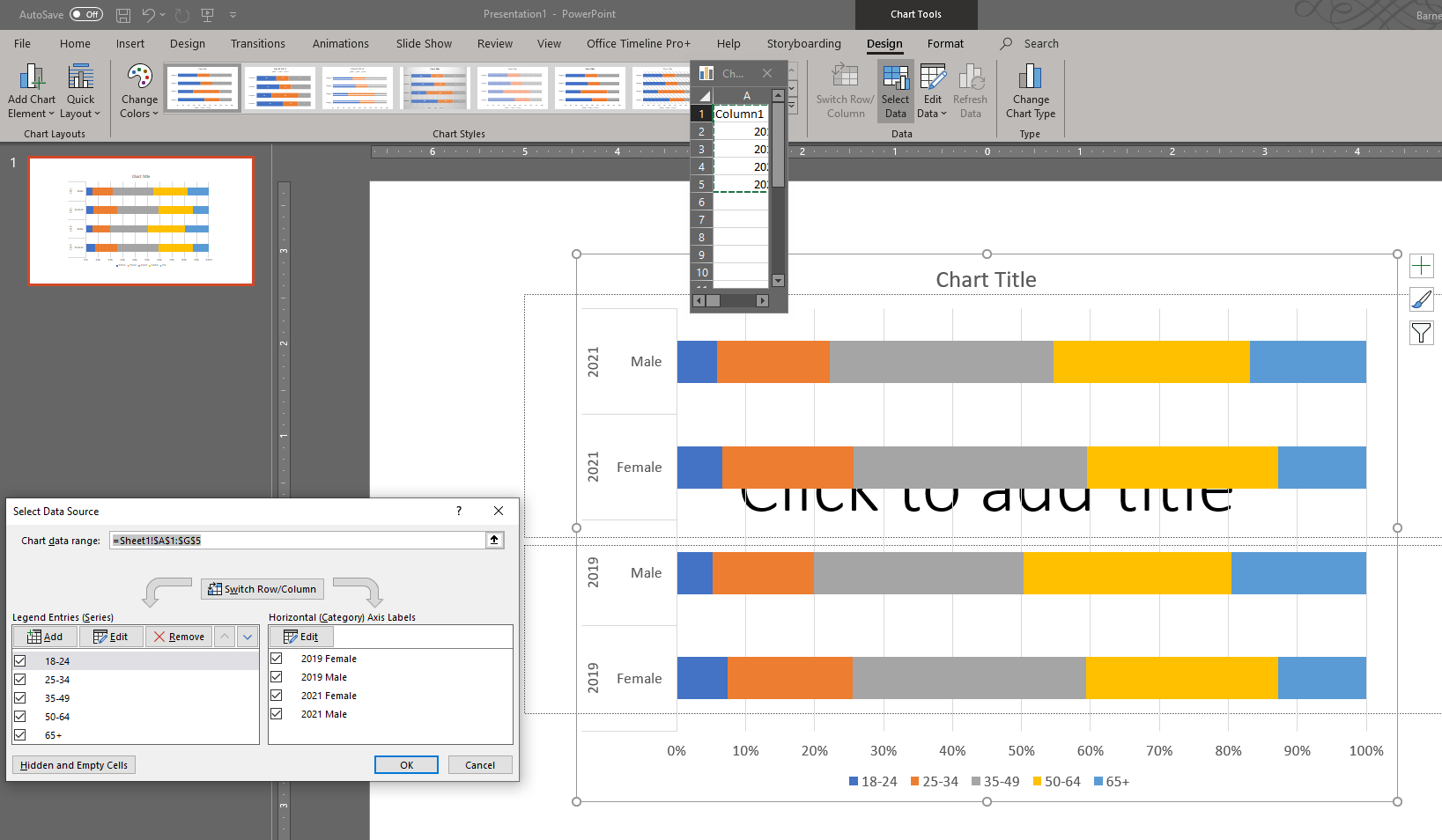The image size is (1442, 840).
Task: Uncheck the 2019 Male category checkbox
Action: [277, 676]
